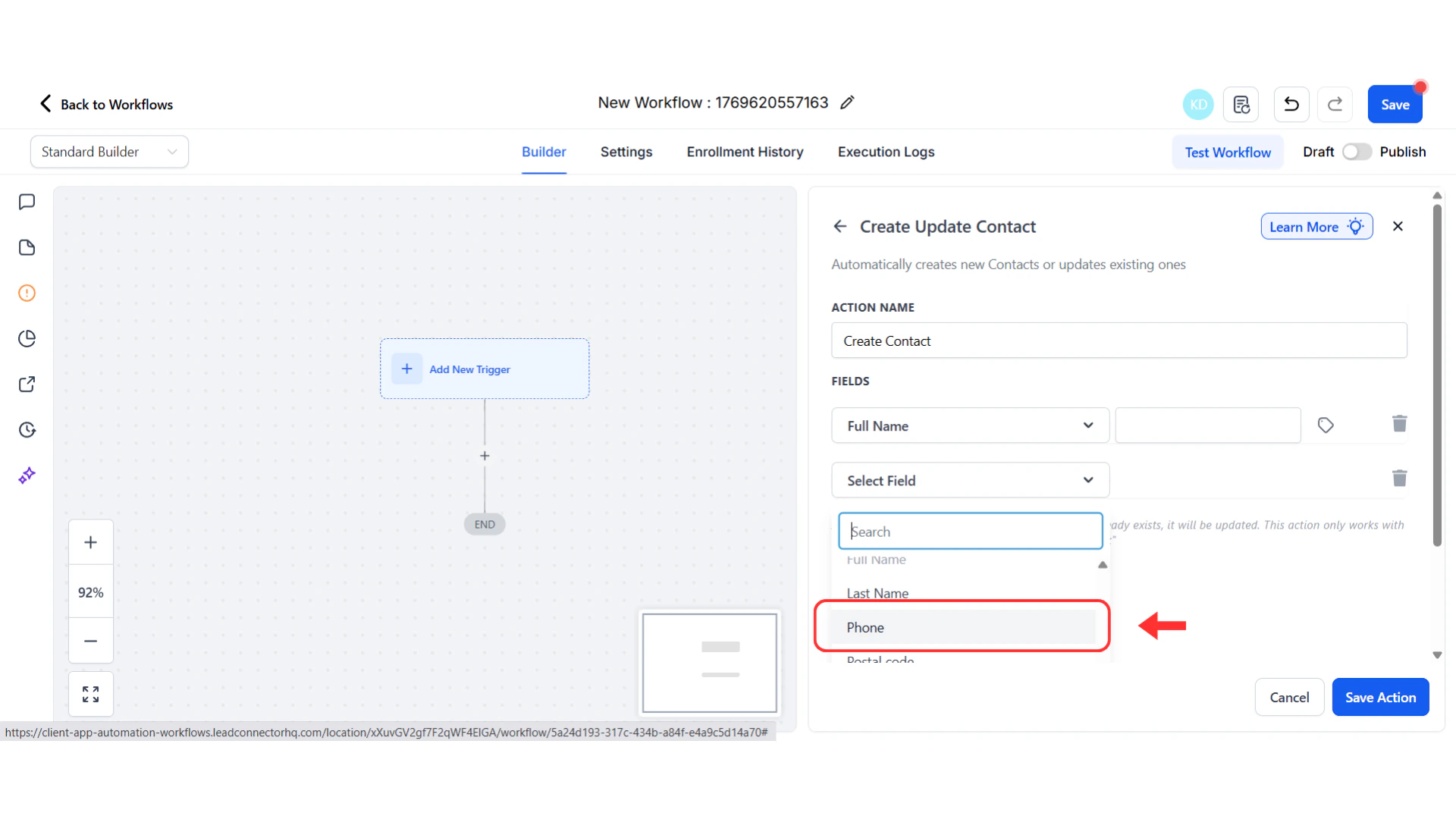Open the workflow version history clock icon
This screenshot has width=1456, height=819.
27,429
